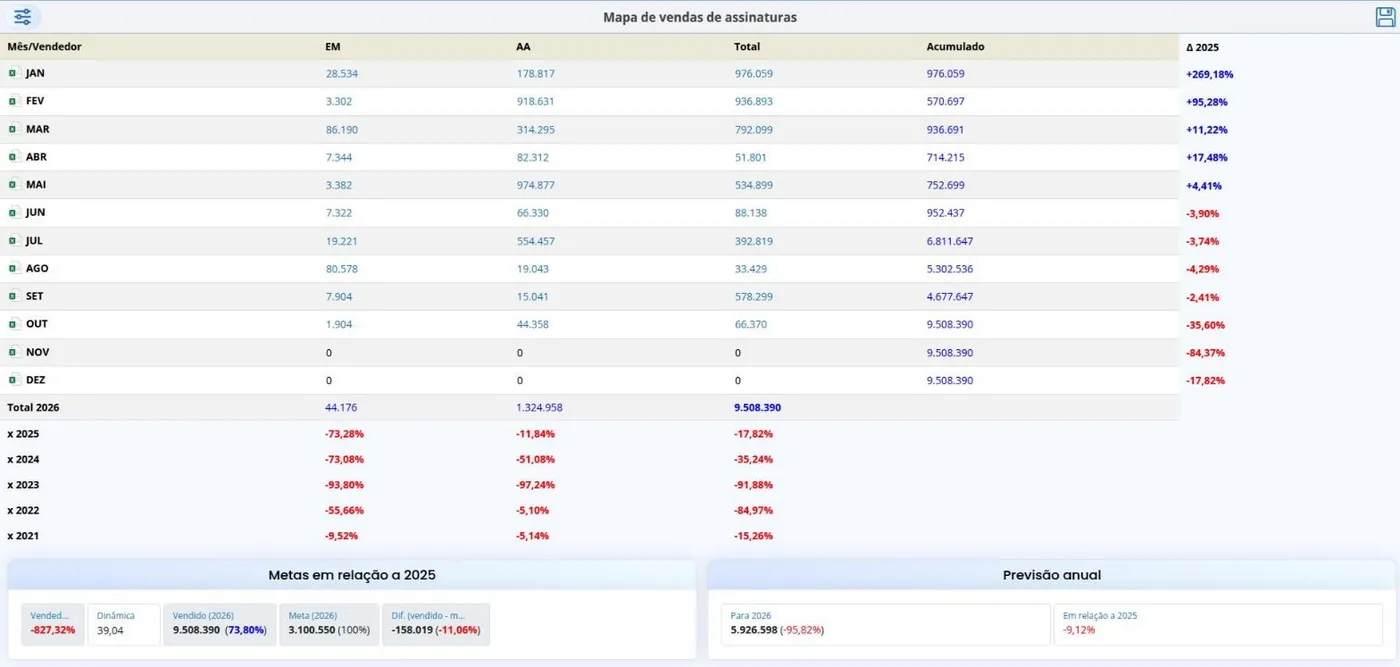Click the spreadsheet icon beside AGO
Viewport: 1400px width, 667px height.
[13, 269]
